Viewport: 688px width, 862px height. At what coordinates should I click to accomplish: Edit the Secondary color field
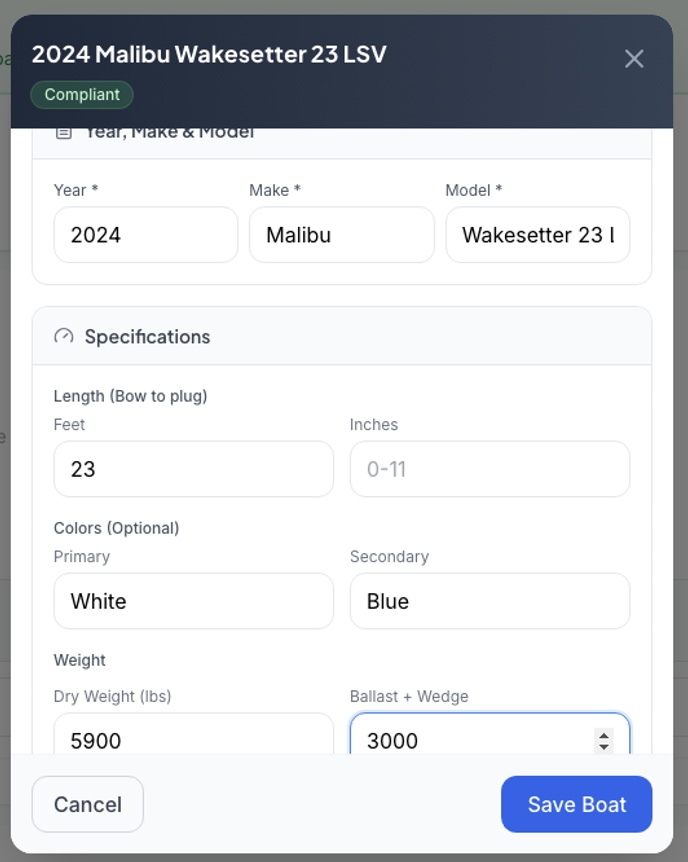489,601
